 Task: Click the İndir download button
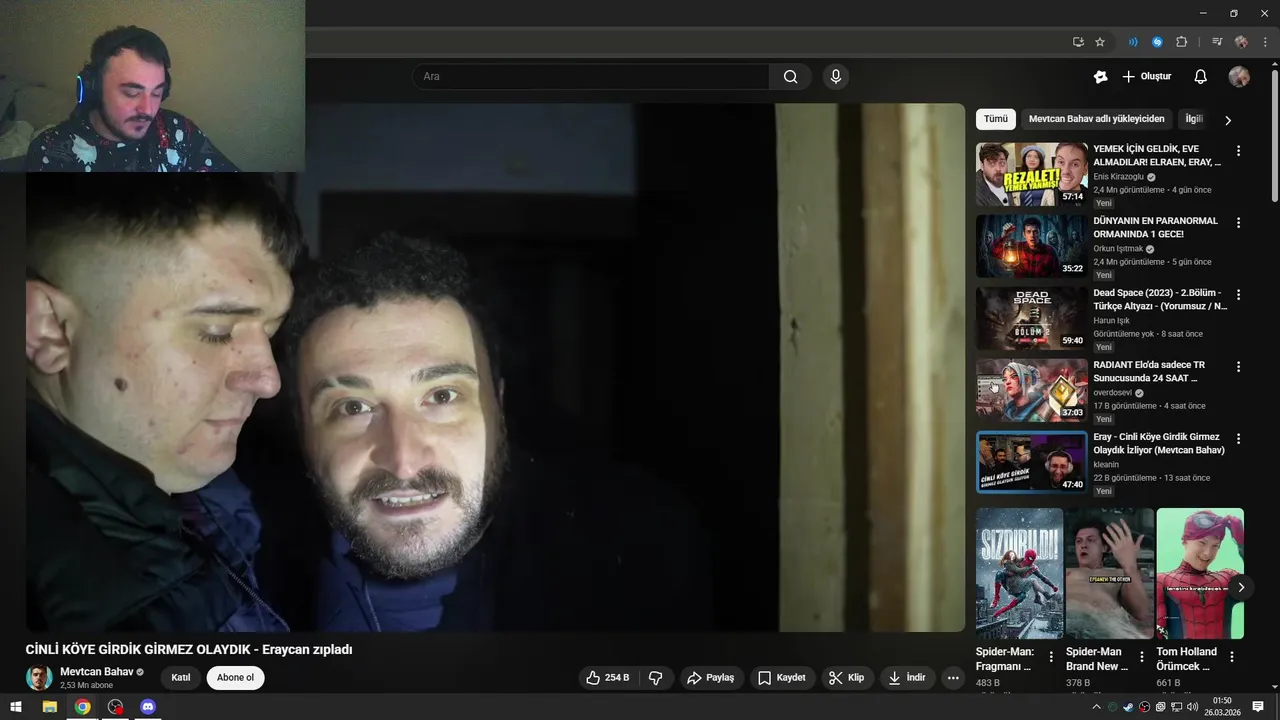click(x=907, y=678)
